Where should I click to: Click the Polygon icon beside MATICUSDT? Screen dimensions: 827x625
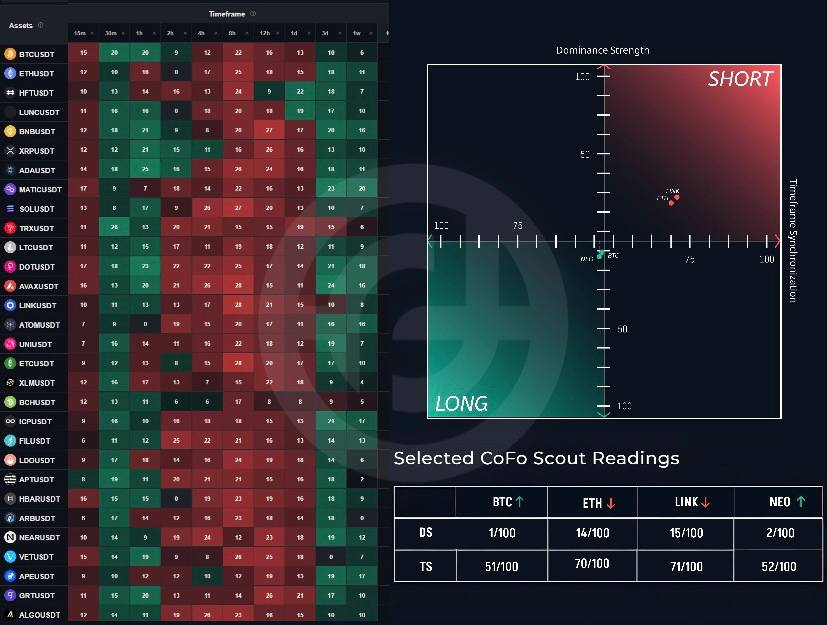[x=10, y=189]
